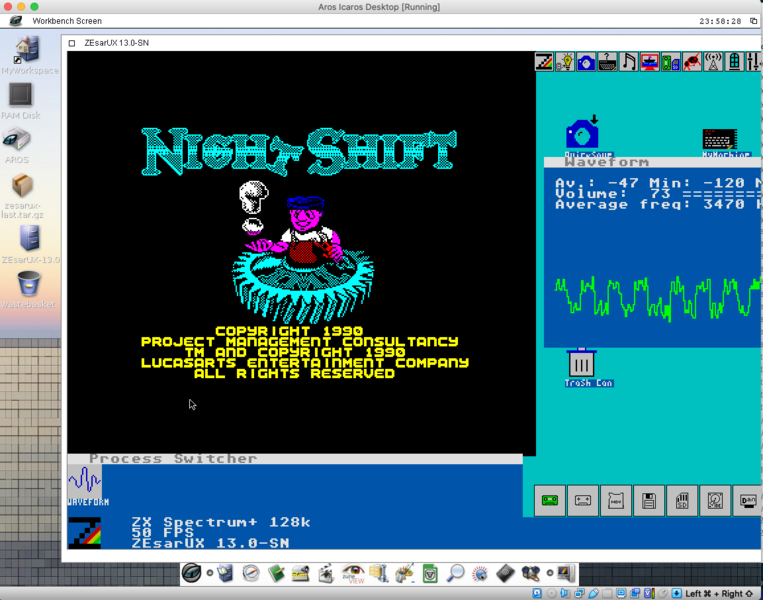The width and height of the screenshot is (763, 600).
Task: Click the blue camera snapshot toolbar icon
Action: (586, 62)
